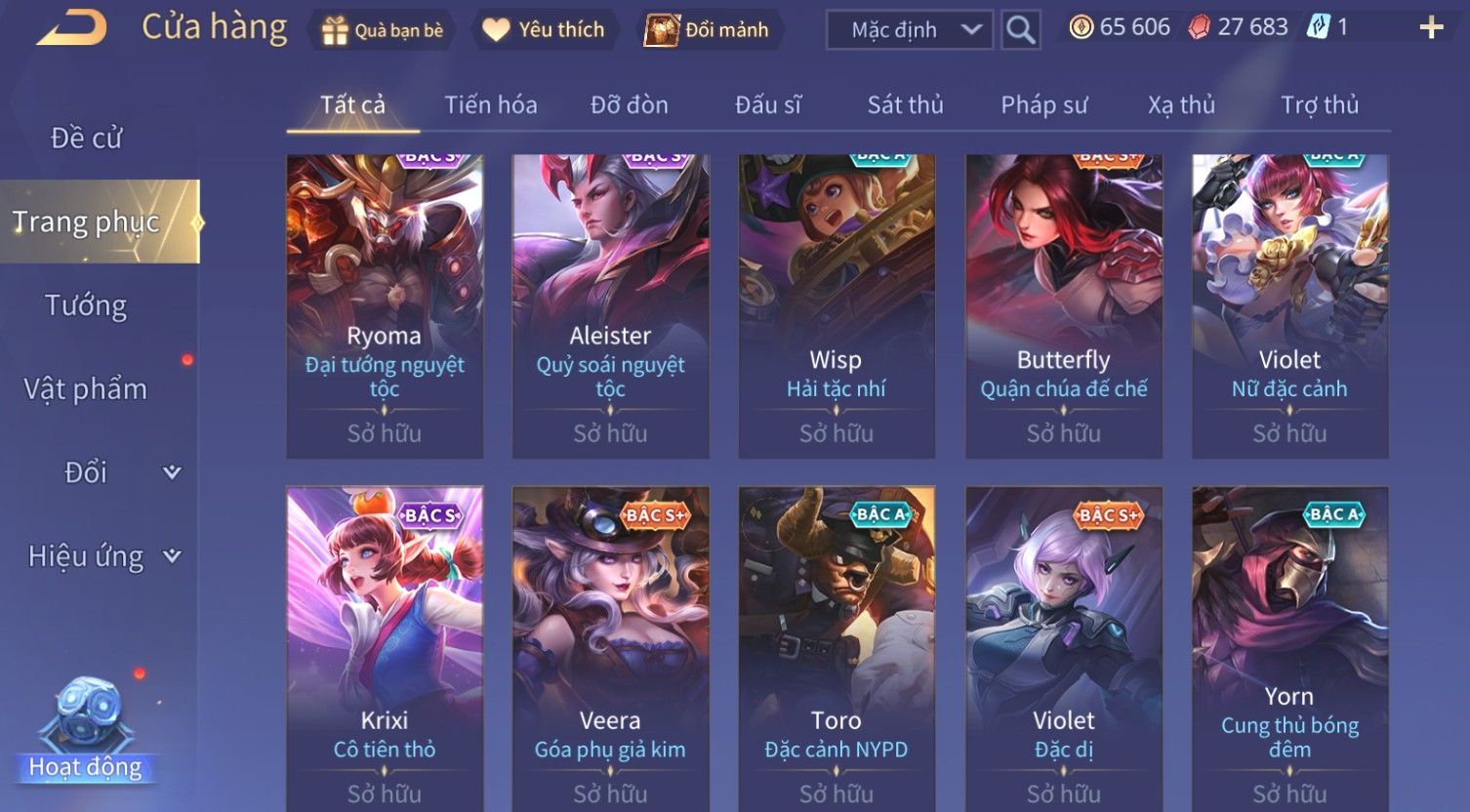Open the search magnifier icon
The width and height of the screenshot is (1470, 812).
(1021, 30)
